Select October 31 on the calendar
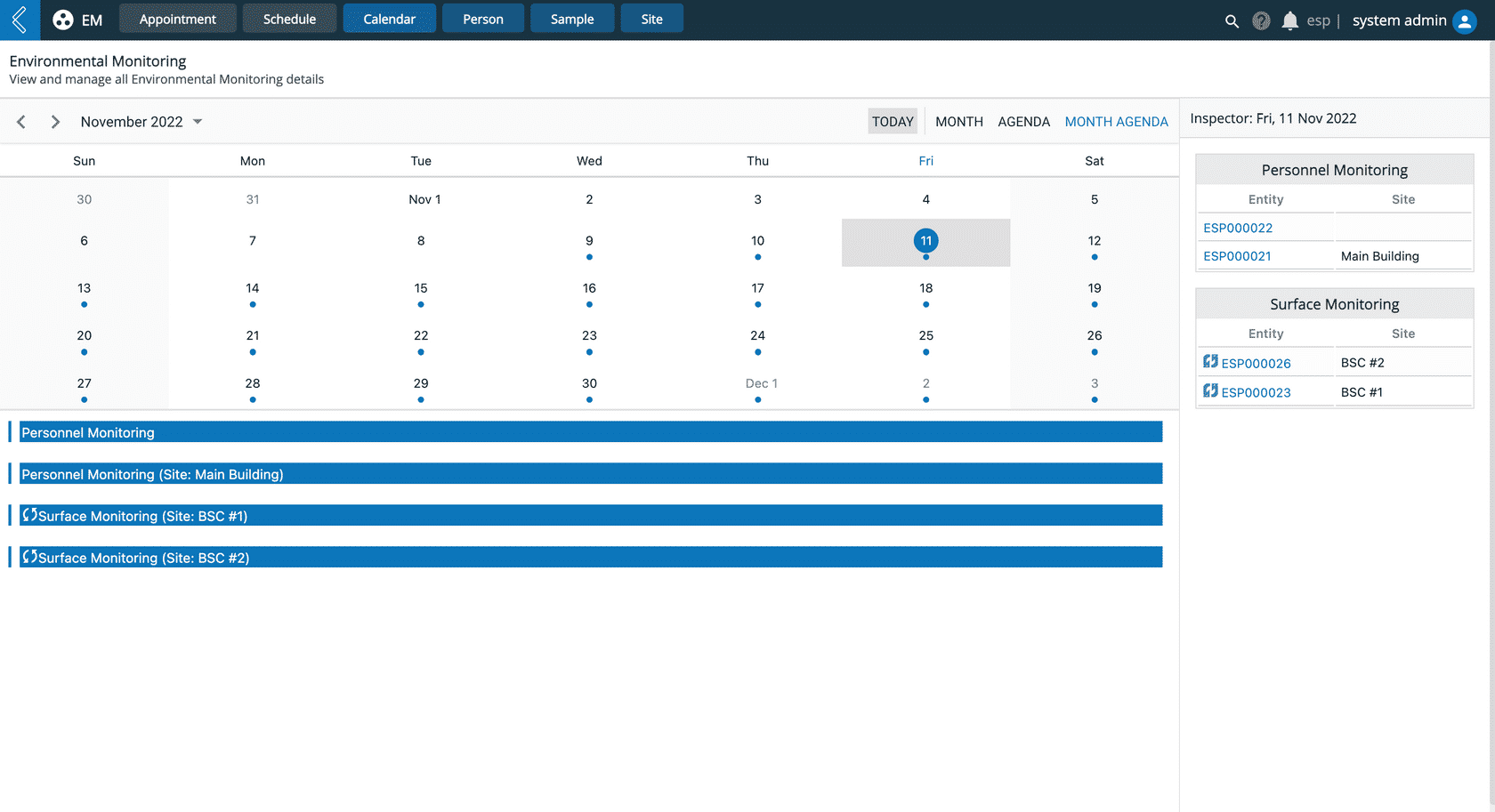Screen dimensions: 1495x812 click(x=253, y=199)
